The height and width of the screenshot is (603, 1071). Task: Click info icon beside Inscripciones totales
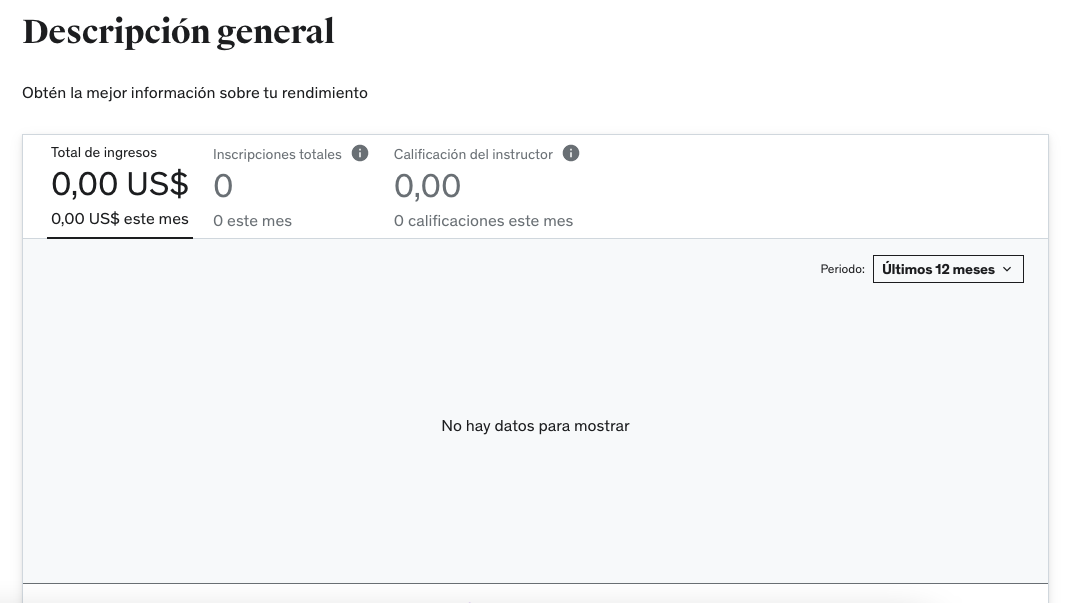(360, 154)
